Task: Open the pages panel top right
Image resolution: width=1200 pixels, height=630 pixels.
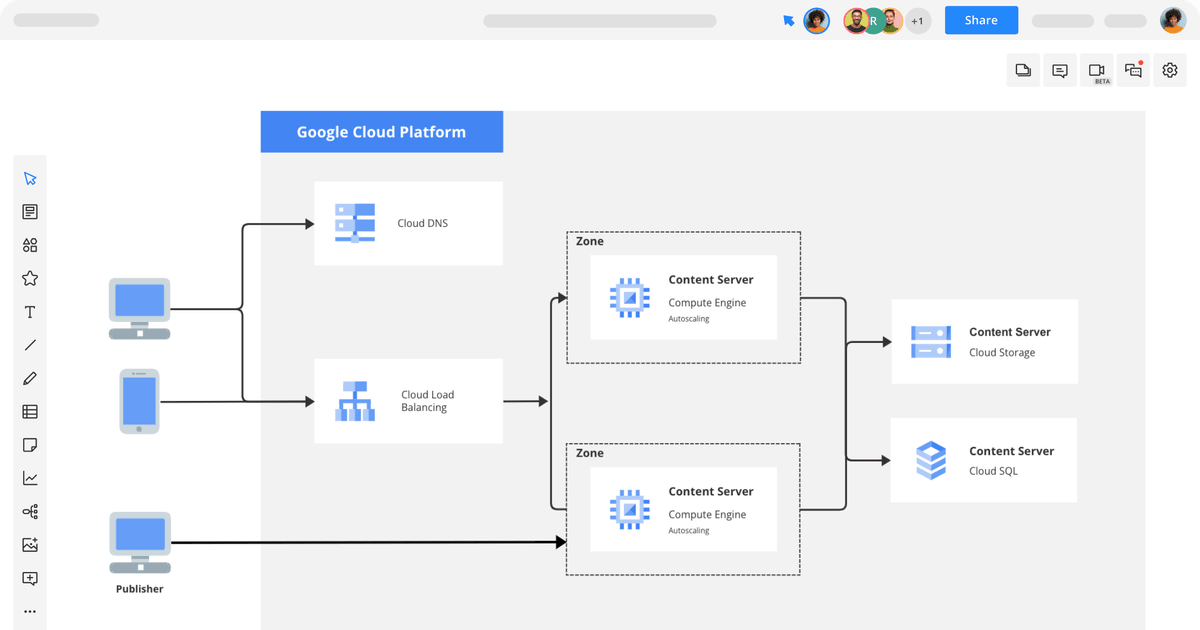Action: coord(1022,70)
